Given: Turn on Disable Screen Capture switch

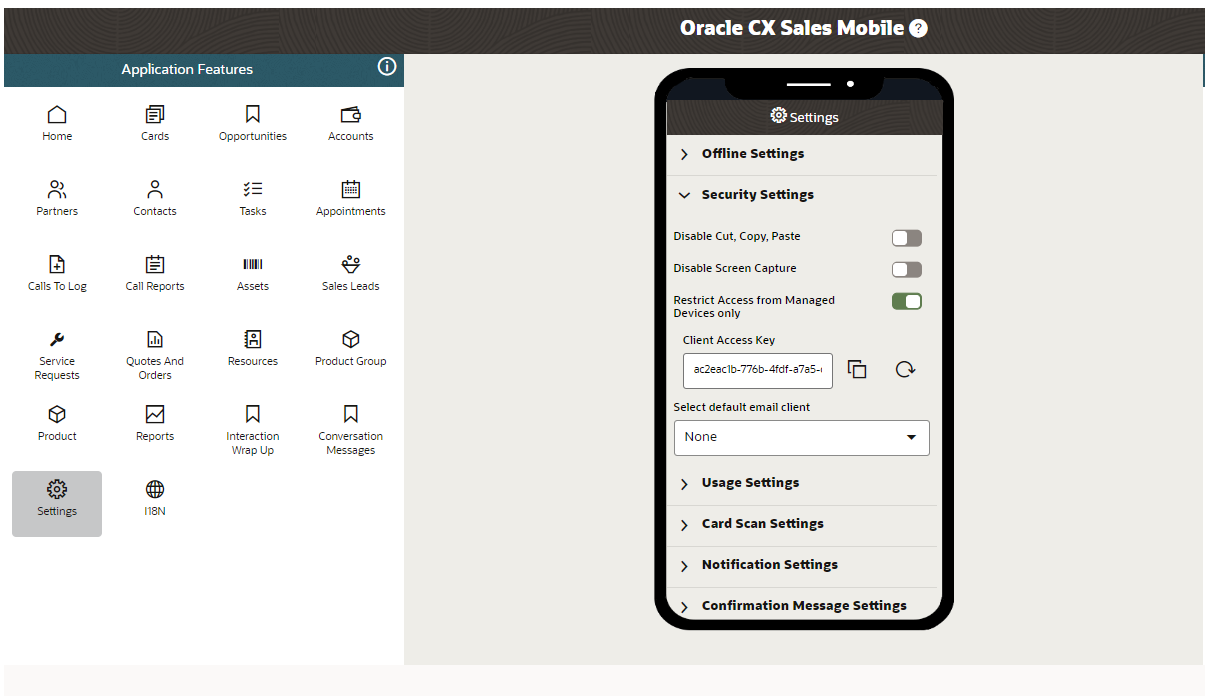Looking at the screenshot, I should pyautogui.click(x=907, y=270).
